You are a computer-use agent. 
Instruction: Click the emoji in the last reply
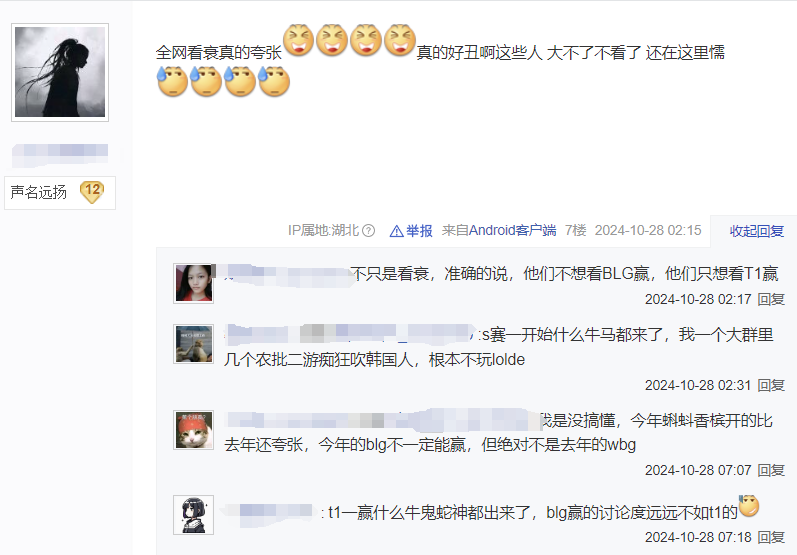pos(749,506)
